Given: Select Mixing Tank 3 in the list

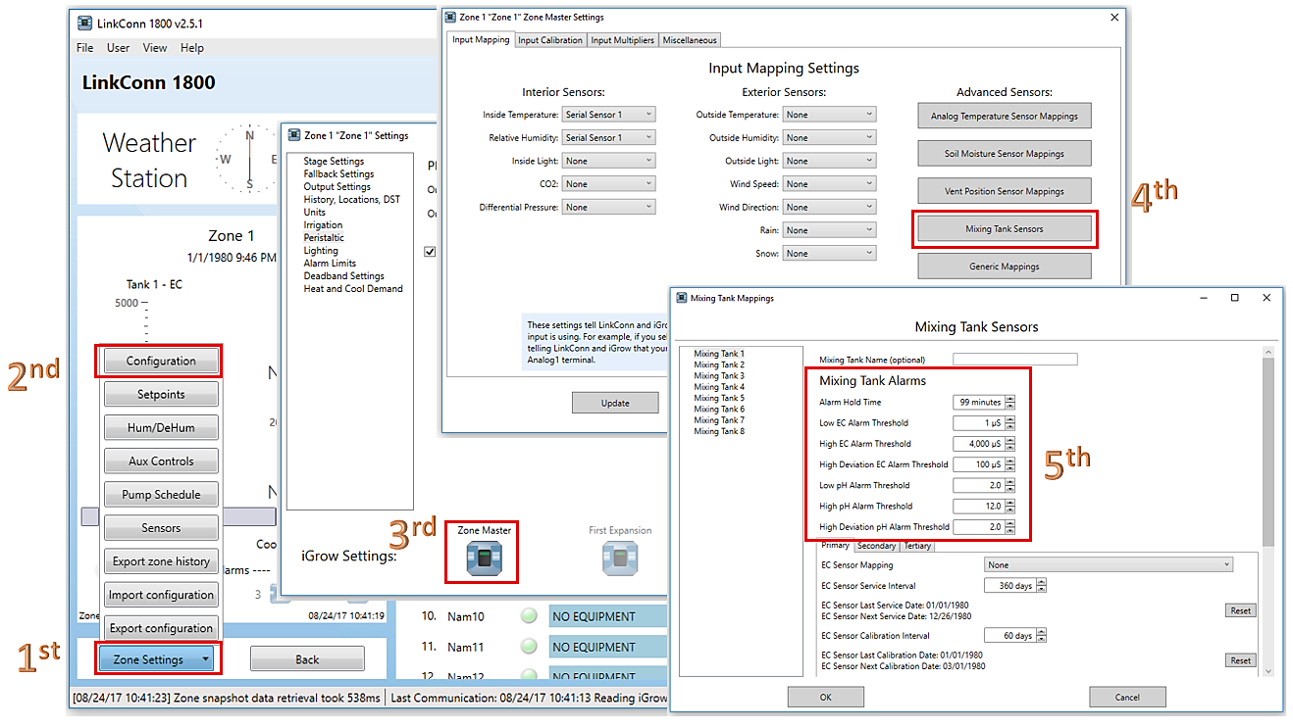Looking at the screenshot, I should click(x=719, y=376).
